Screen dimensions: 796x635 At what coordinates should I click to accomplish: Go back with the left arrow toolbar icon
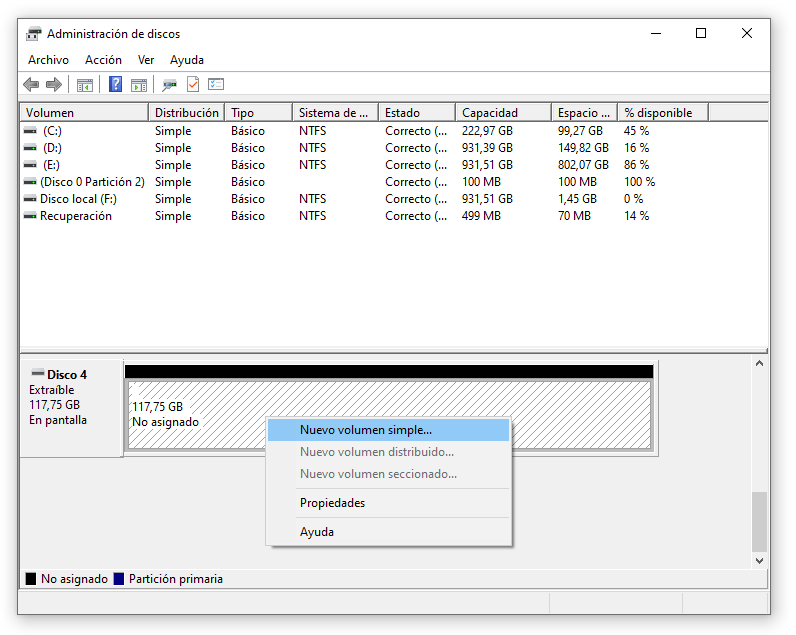pyautogui.click(x=31, y=84)
